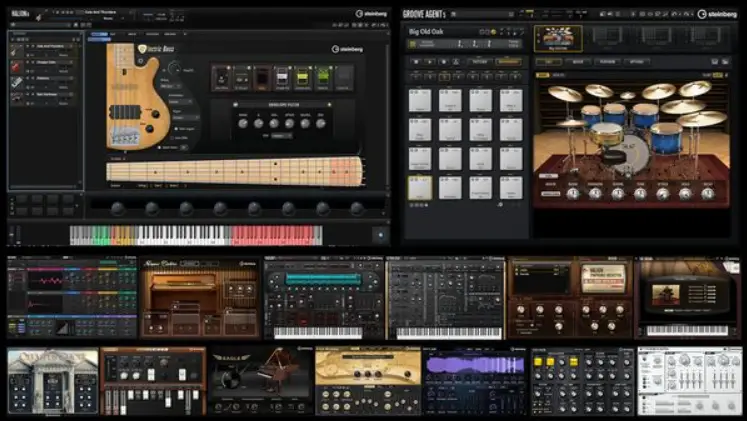The image size is (747, 421).
Task: Select the highlighted blue tab in HALion editor
Action: (99, 34)
